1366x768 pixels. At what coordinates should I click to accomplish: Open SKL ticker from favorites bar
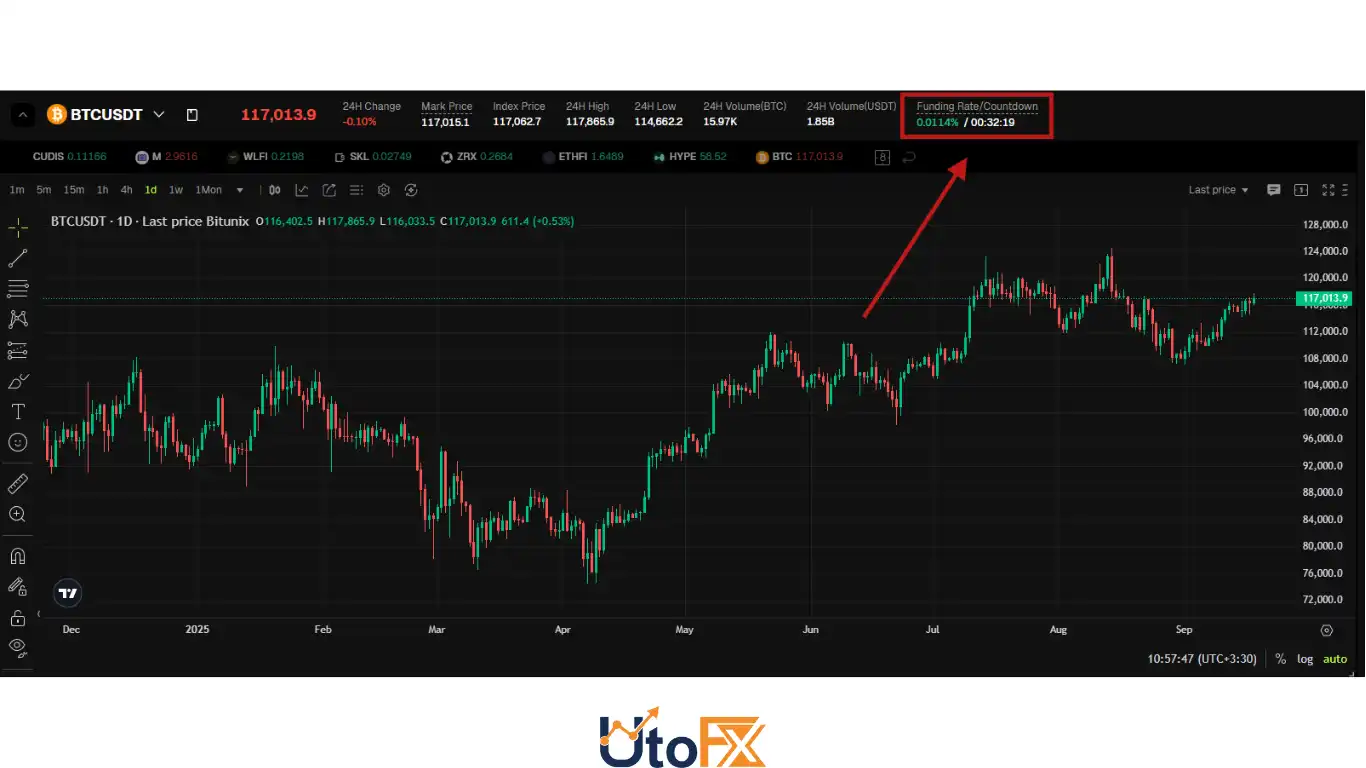373,157
